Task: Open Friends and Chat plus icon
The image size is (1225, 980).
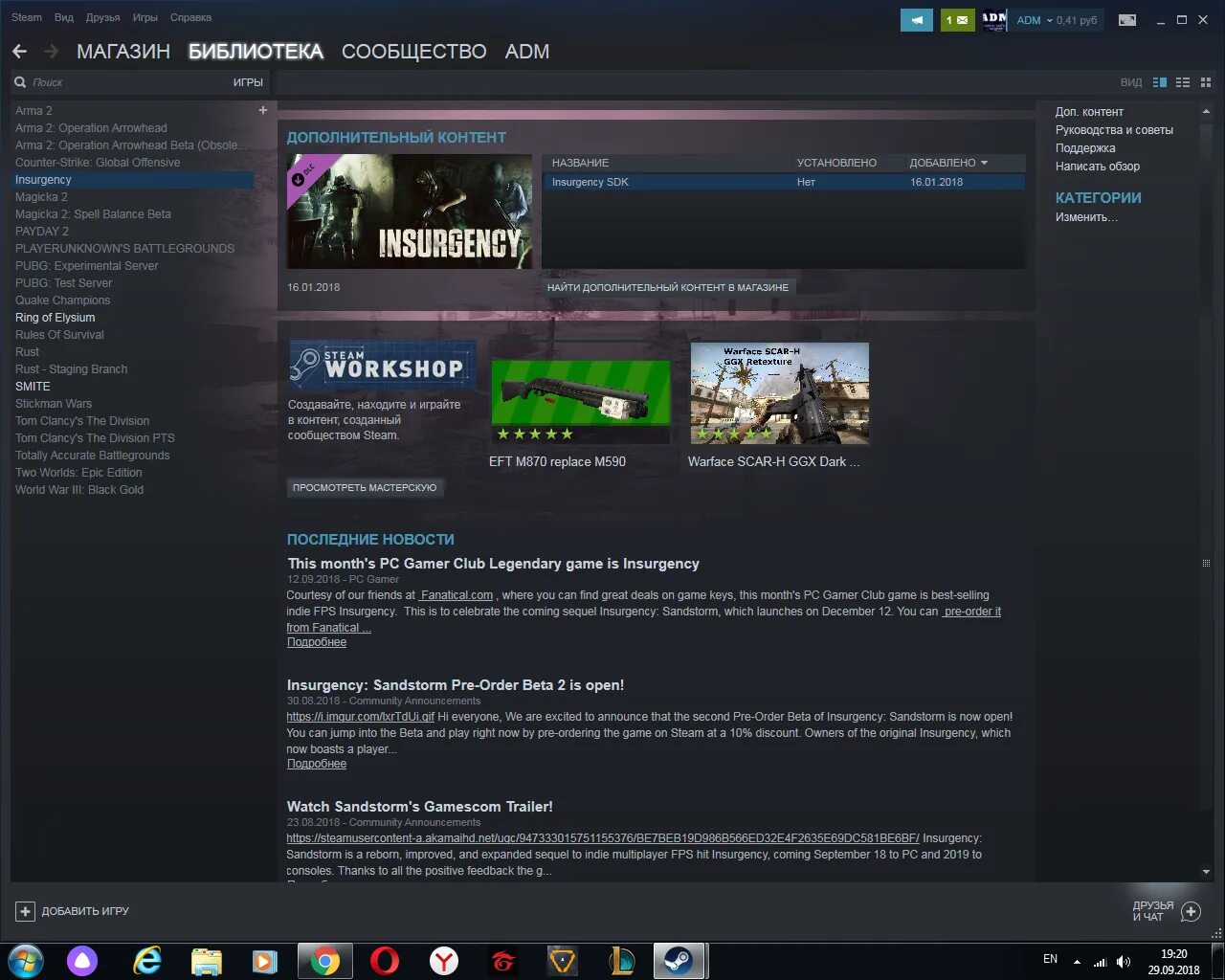Action: tap(1192, 911)
